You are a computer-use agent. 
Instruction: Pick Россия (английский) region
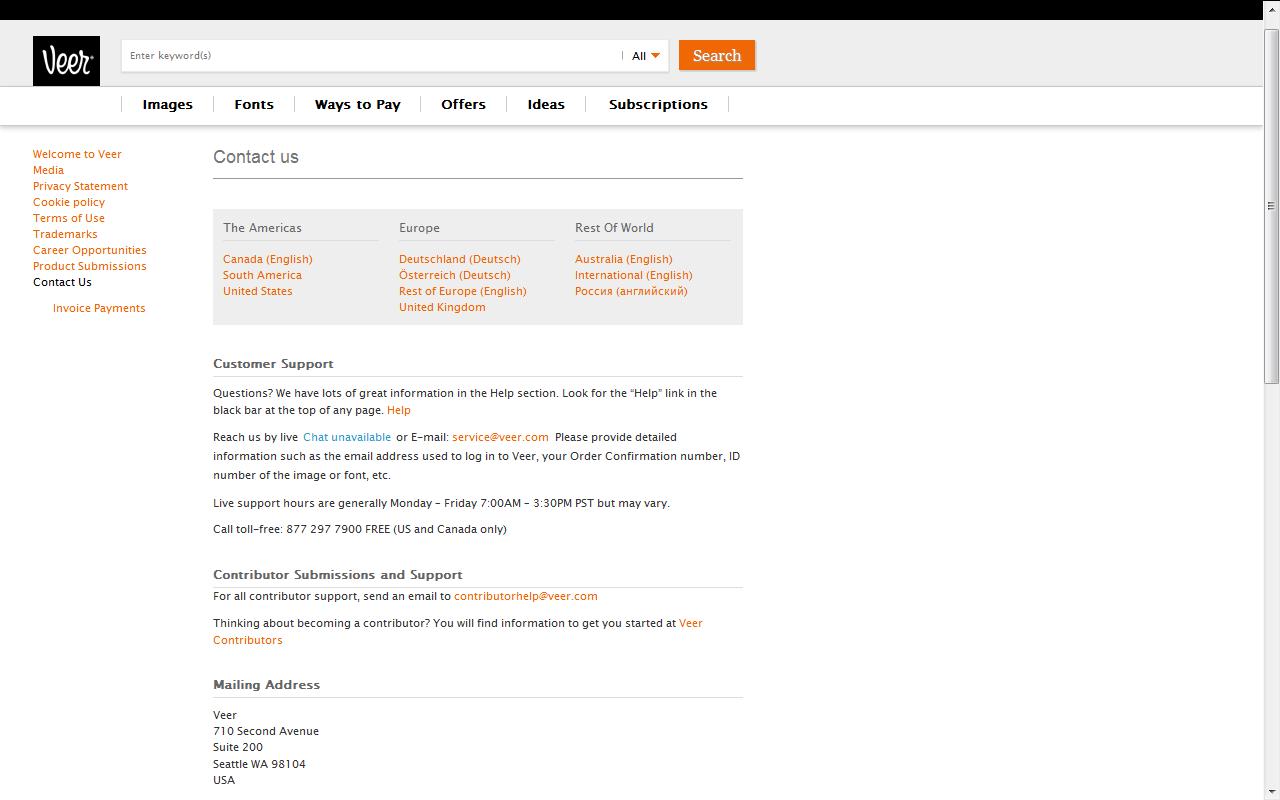click(631, 291)
